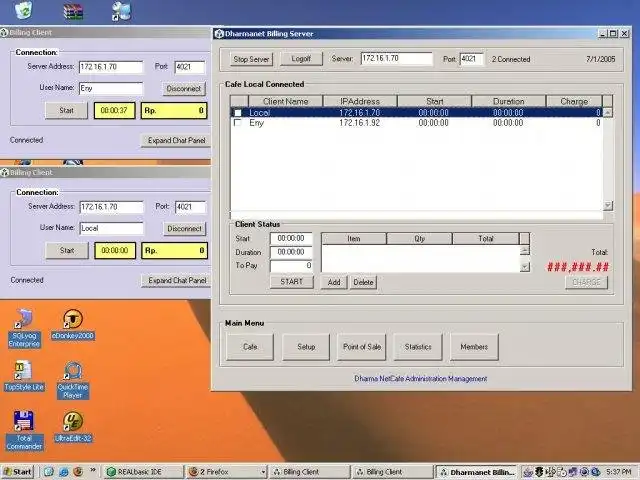This screenshot has width=640, height=480.
Task: Click the Item column header in Client Status
Action: [354, 238]
